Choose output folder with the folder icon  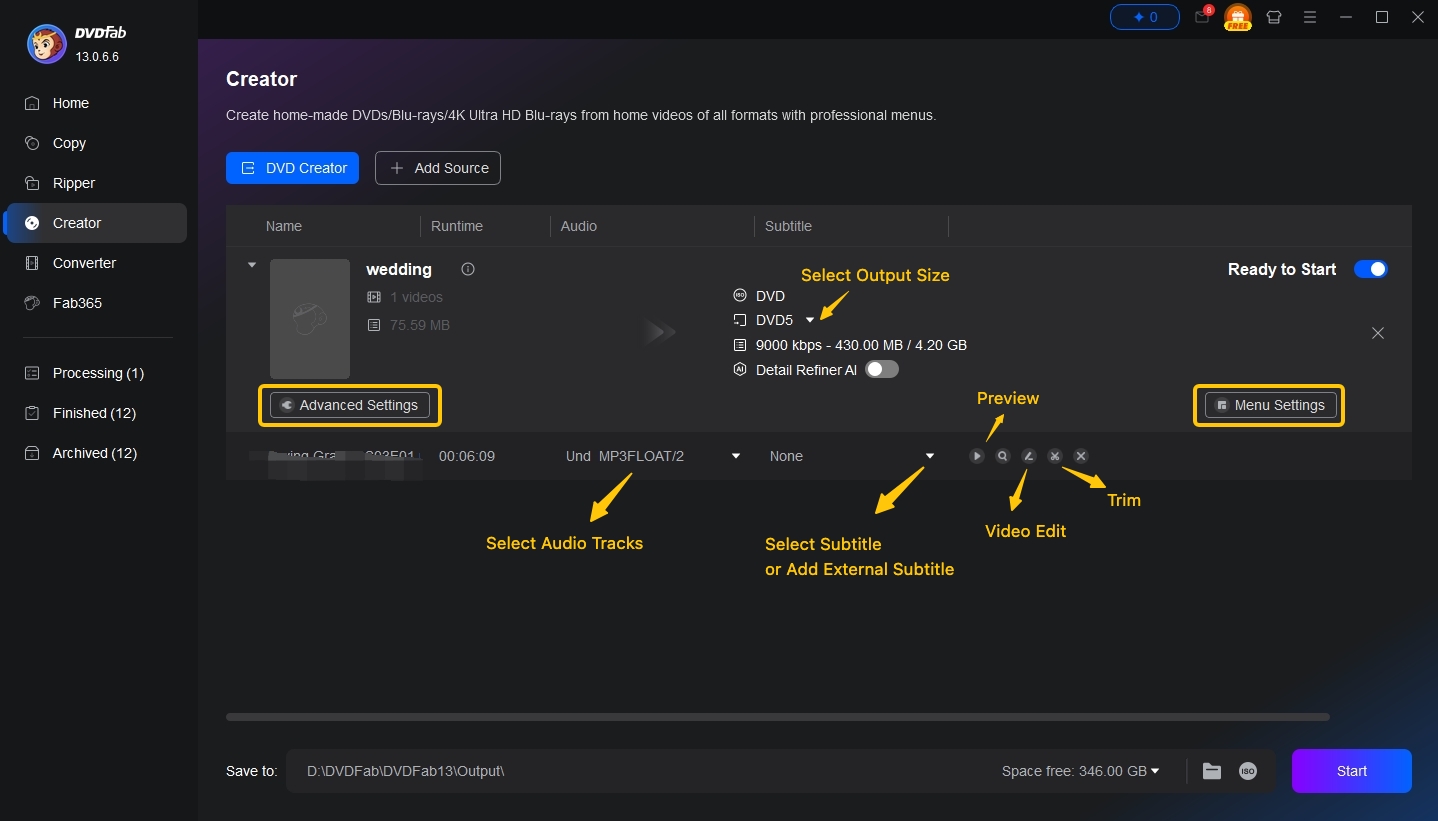pos(1212,771)
